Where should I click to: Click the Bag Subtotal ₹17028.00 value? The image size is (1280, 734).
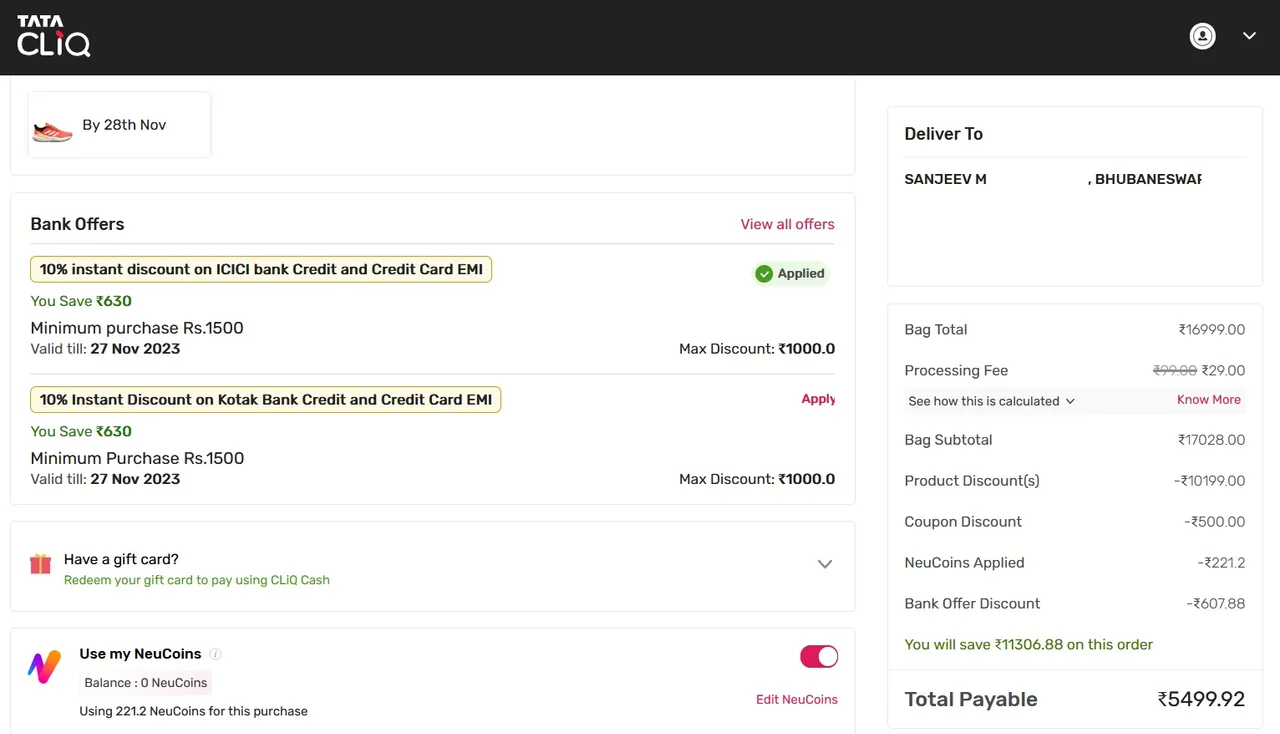[x=1212, y=440]
